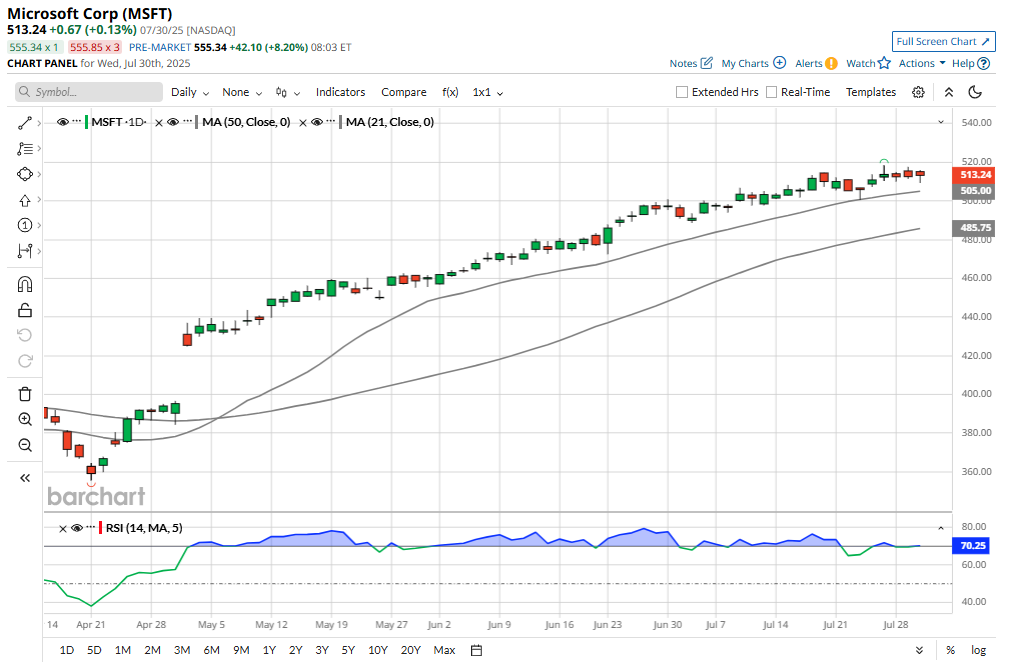
Task: Open more options for RSI study
Action: pyautogui.click(x=91, y=528)
